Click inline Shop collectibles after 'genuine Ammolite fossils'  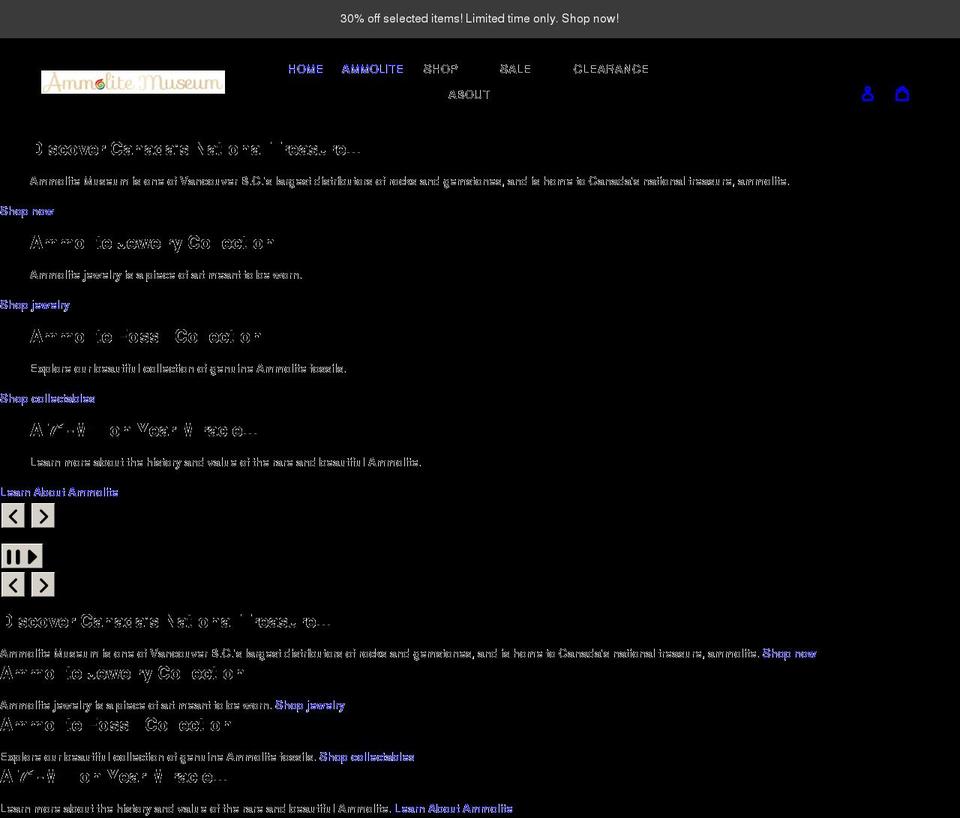367,757
